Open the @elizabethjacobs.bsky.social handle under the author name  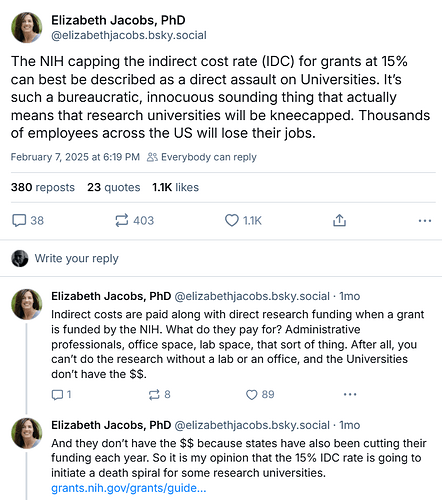[x=129, y=35]
